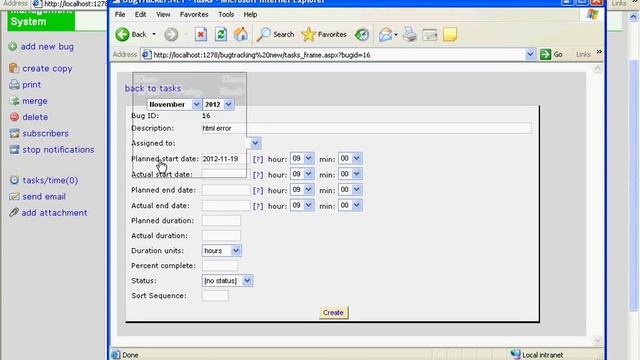Open Actual start date hour dropdown

(x=302, y=174)
